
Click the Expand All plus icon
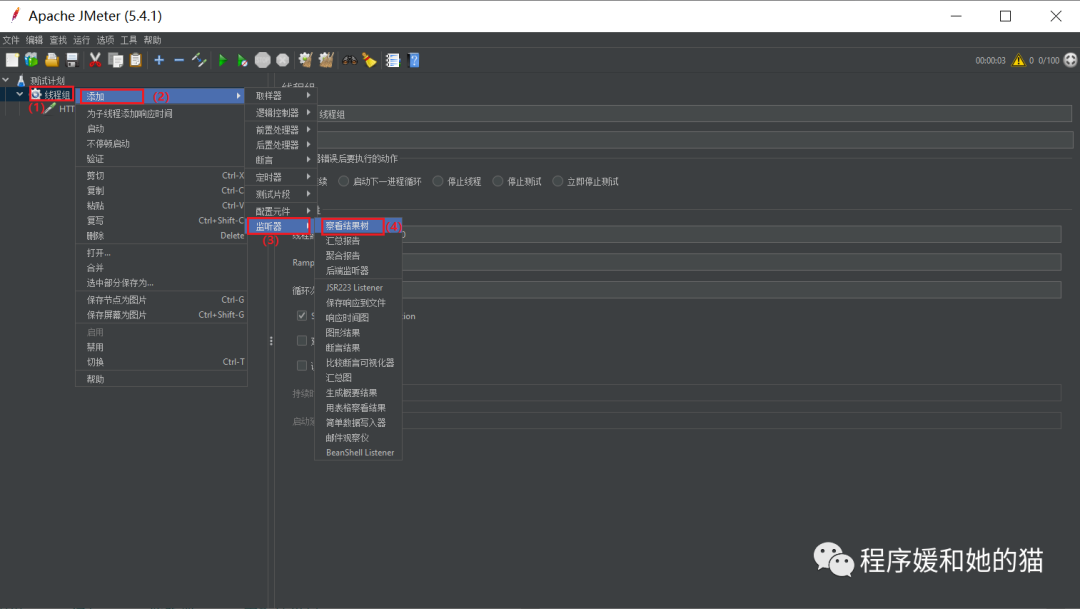pyautogui.click(x=159, y=61)
